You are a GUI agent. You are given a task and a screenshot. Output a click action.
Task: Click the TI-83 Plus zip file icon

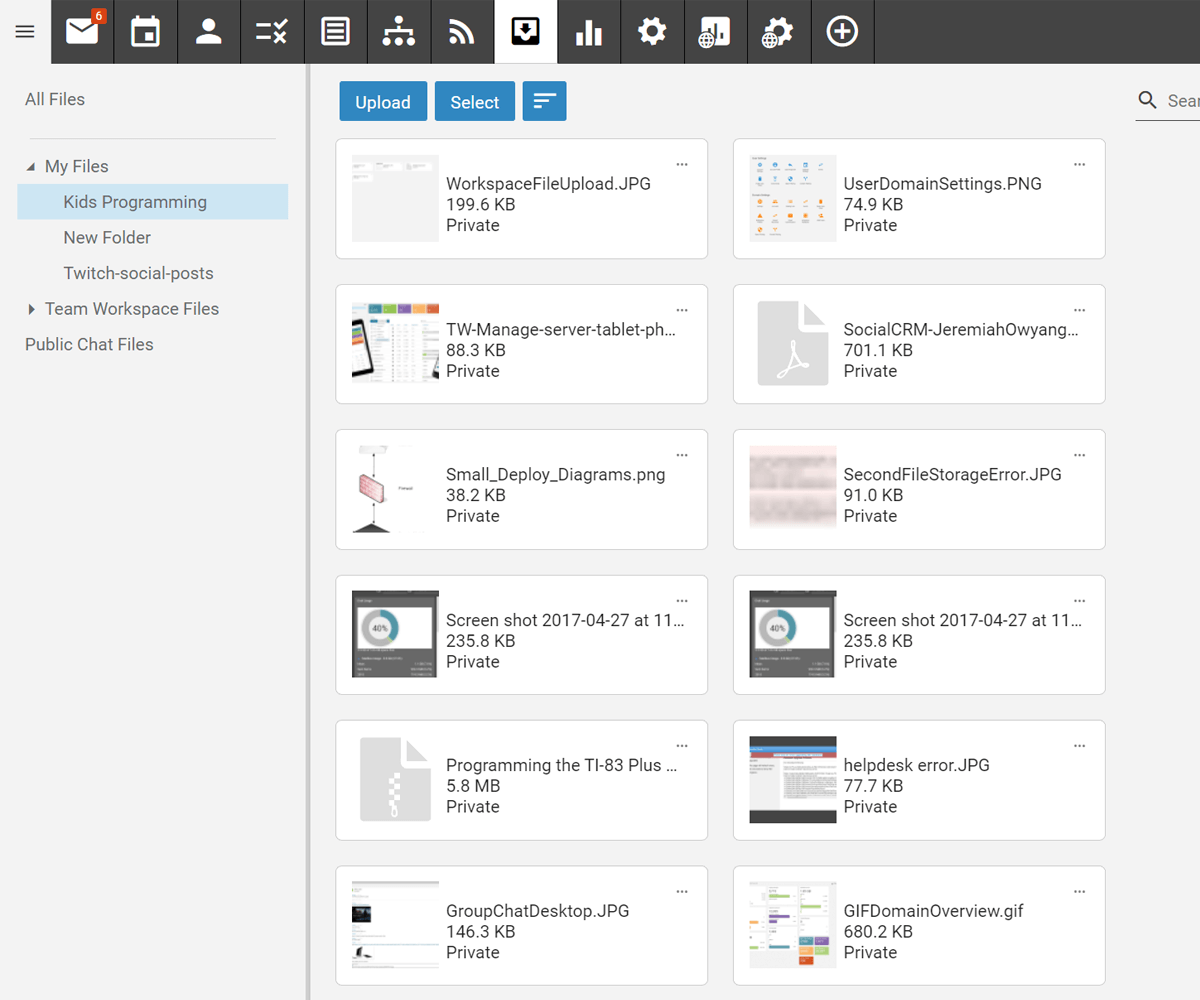click(x=395, y=780)
